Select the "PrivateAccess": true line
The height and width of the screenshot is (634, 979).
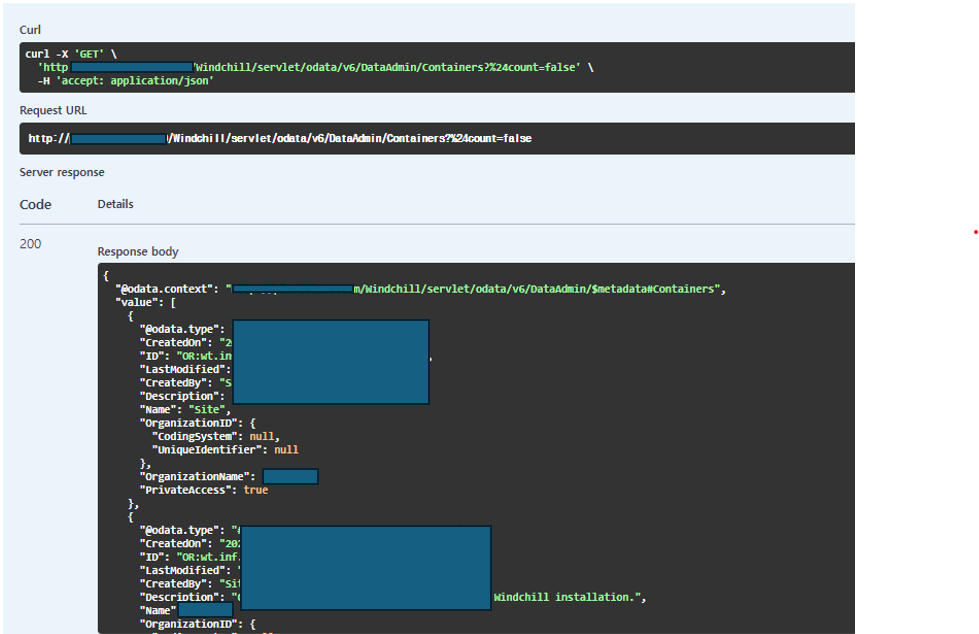[x=204, y=490]
